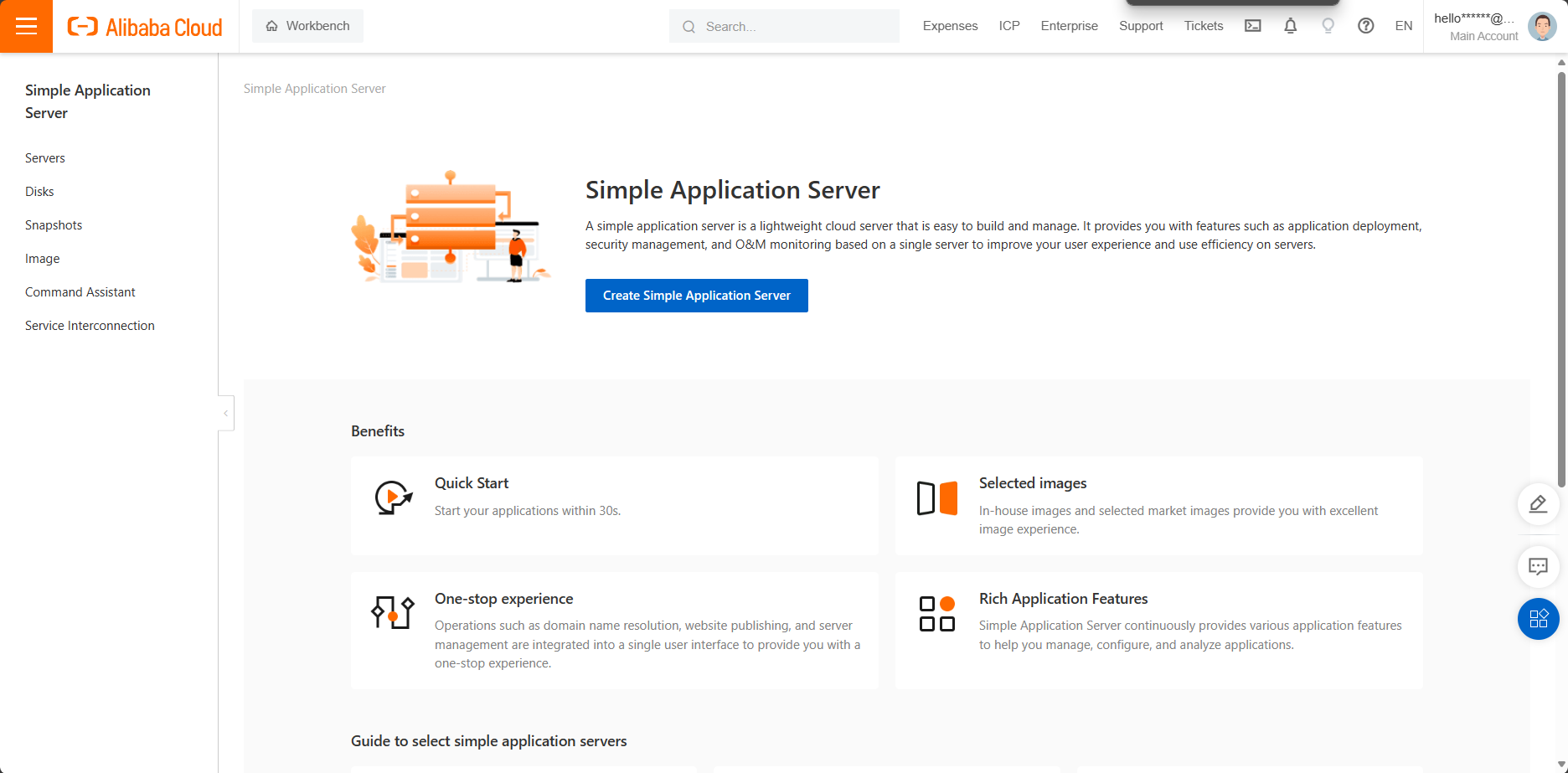Open Image in the sidebar
This screenshot has height=773, width=1568.
[x=43, y=259]
